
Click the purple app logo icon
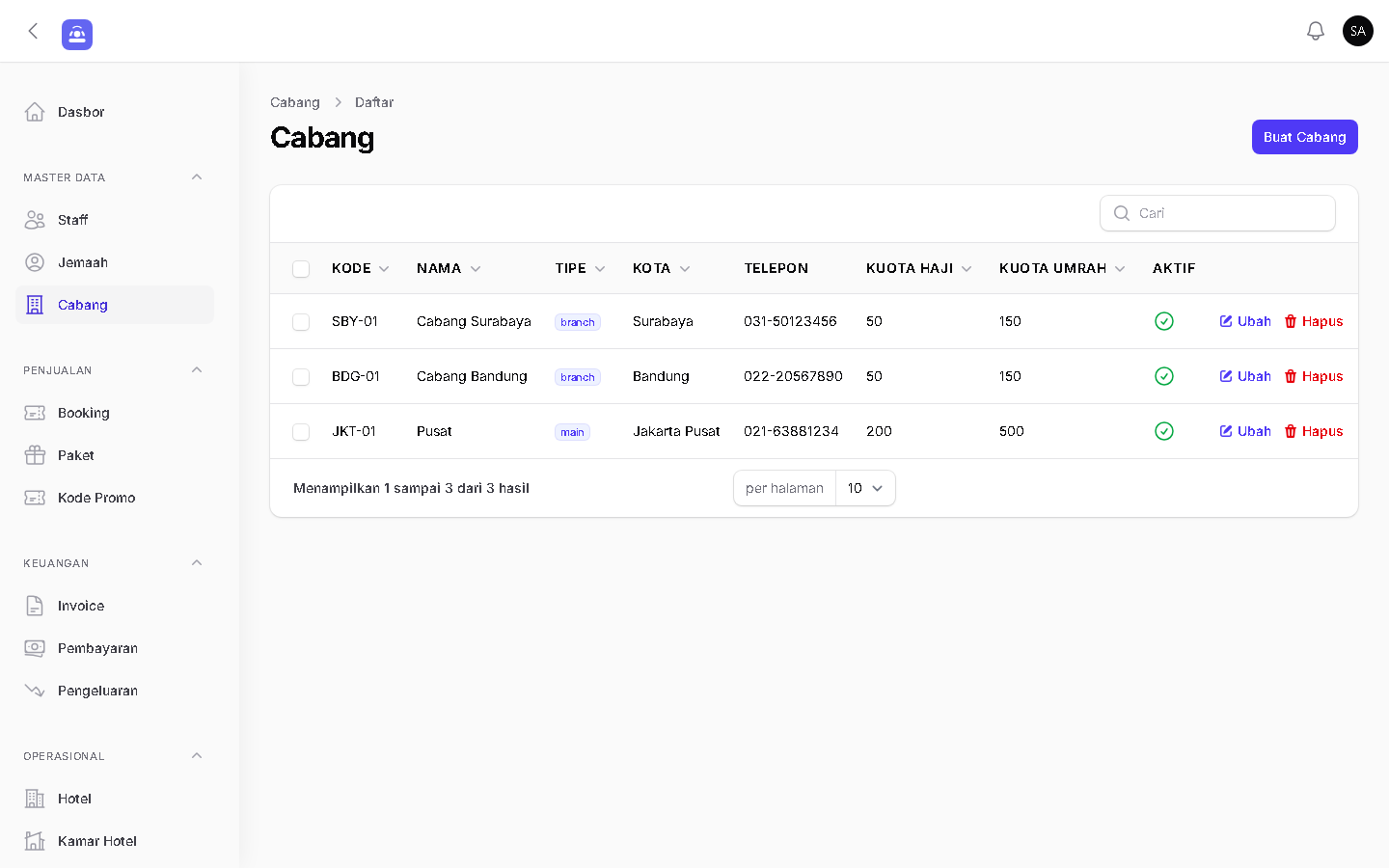click(77, 35)
